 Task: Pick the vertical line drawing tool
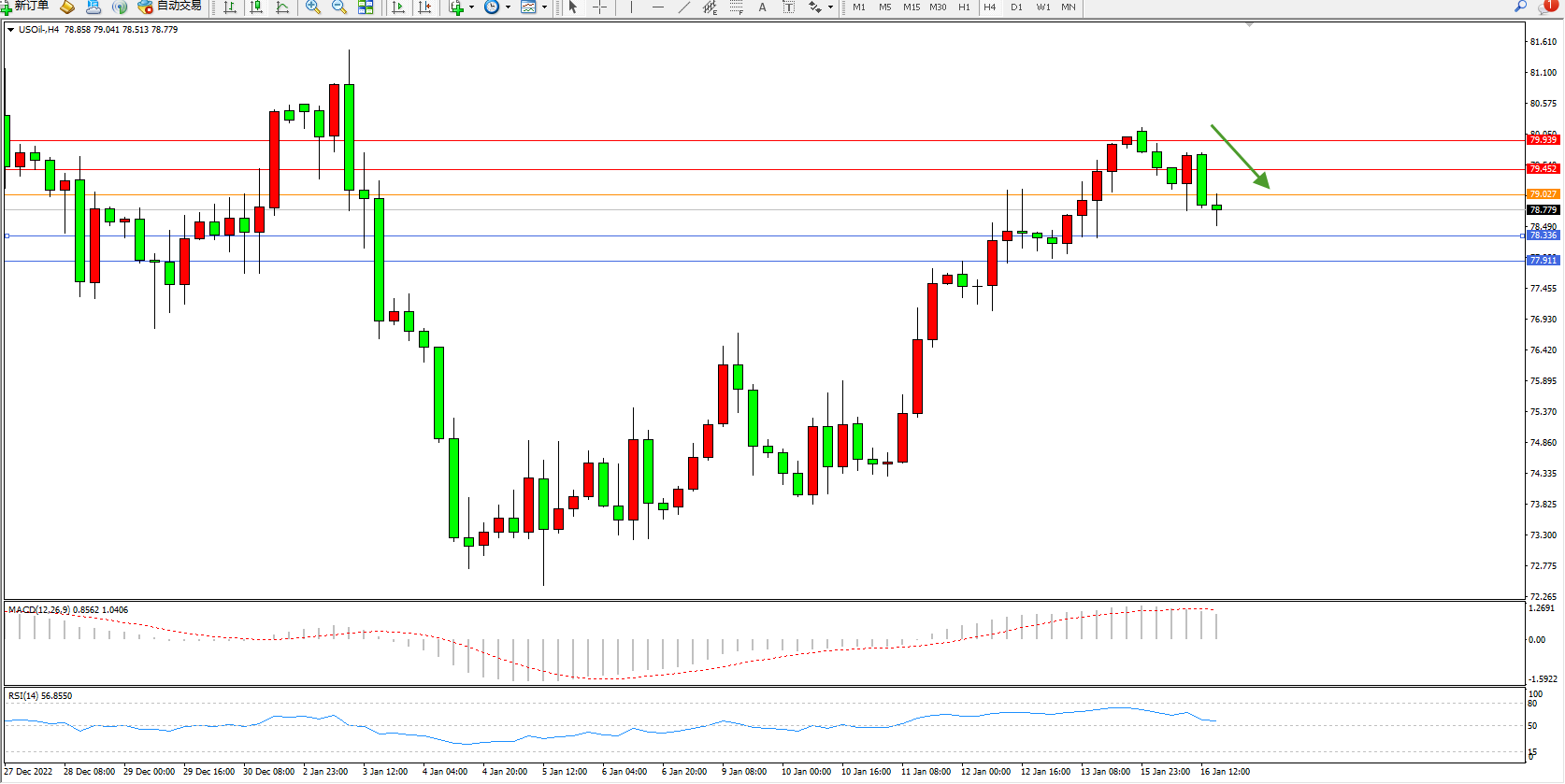pos(631,7)
